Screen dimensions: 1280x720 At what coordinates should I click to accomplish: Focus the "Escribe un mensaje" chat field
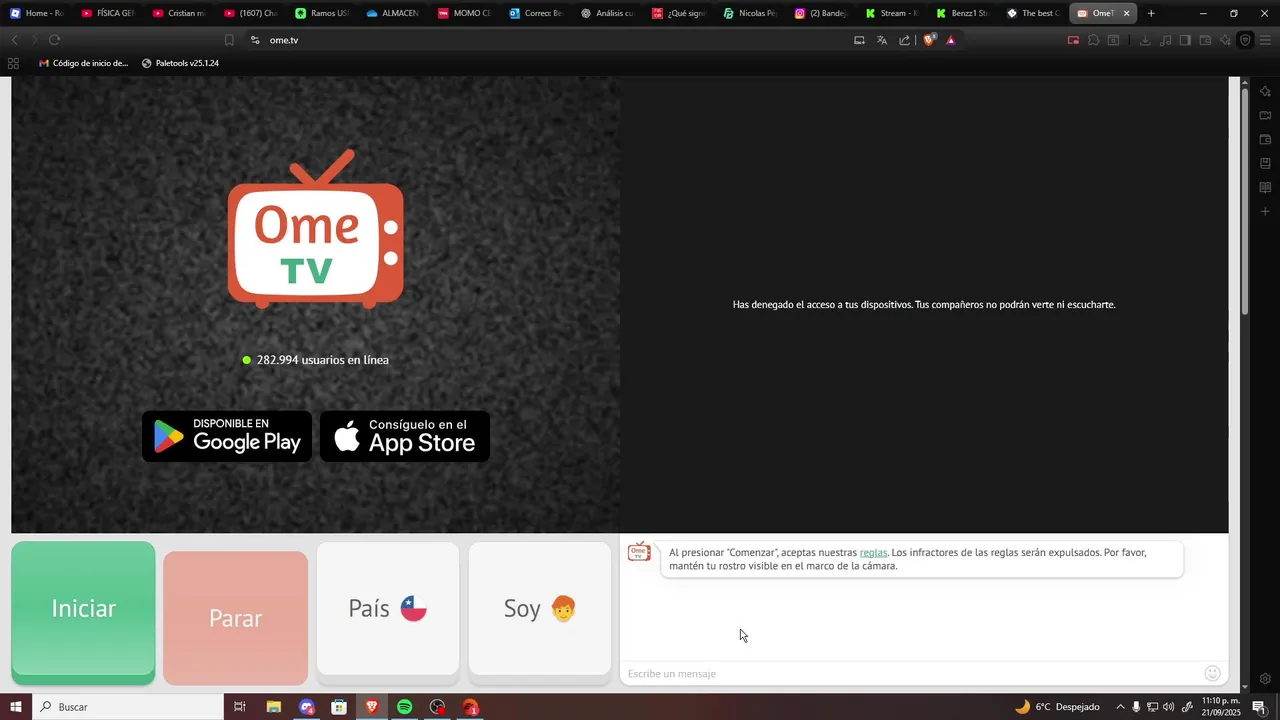(910, 674)
